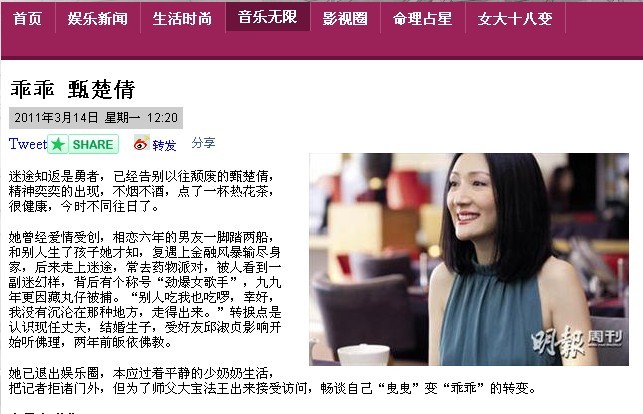Image resolution: width=643 pixels, height=414 pixels.
Task: Click the 转发 repost link
Action: click(164, 145)
